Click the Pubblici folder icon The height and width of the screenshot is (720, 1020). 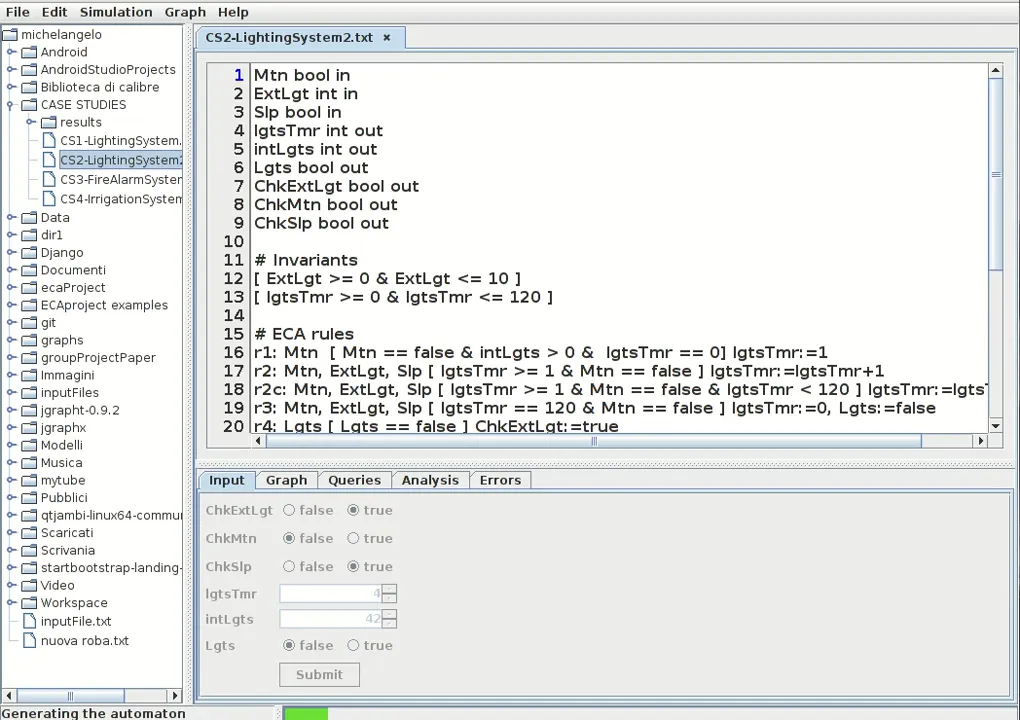point(29,498)
